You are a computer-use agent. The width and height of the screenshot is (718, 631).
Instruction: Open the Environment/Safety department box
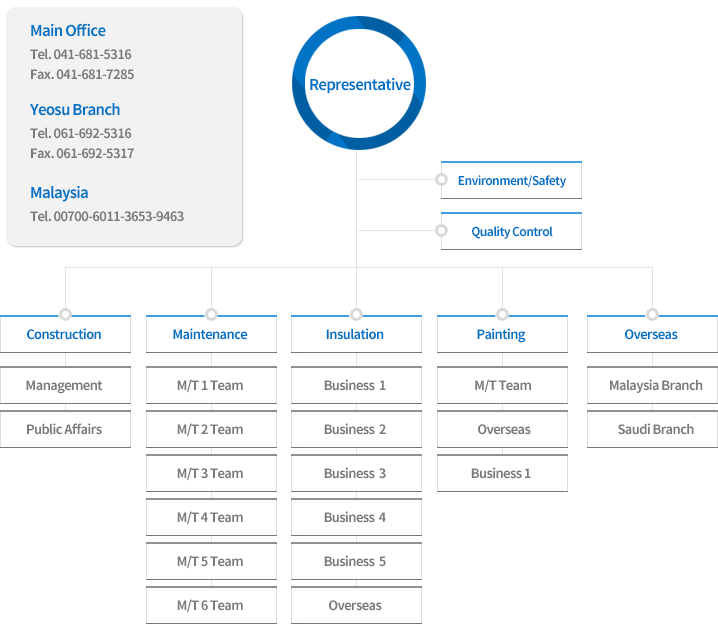511,181
